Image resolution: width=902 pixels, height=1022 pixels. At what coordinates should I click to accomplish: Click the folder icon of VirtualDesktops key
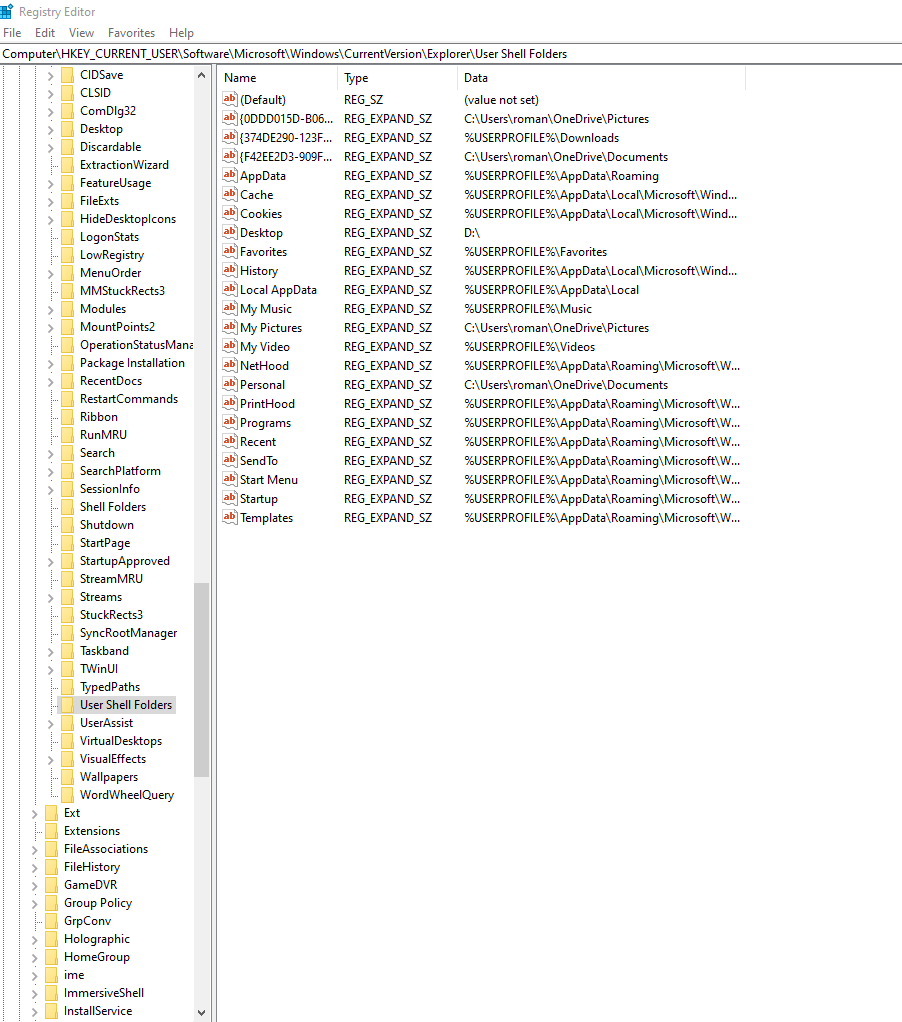point(67,740)
